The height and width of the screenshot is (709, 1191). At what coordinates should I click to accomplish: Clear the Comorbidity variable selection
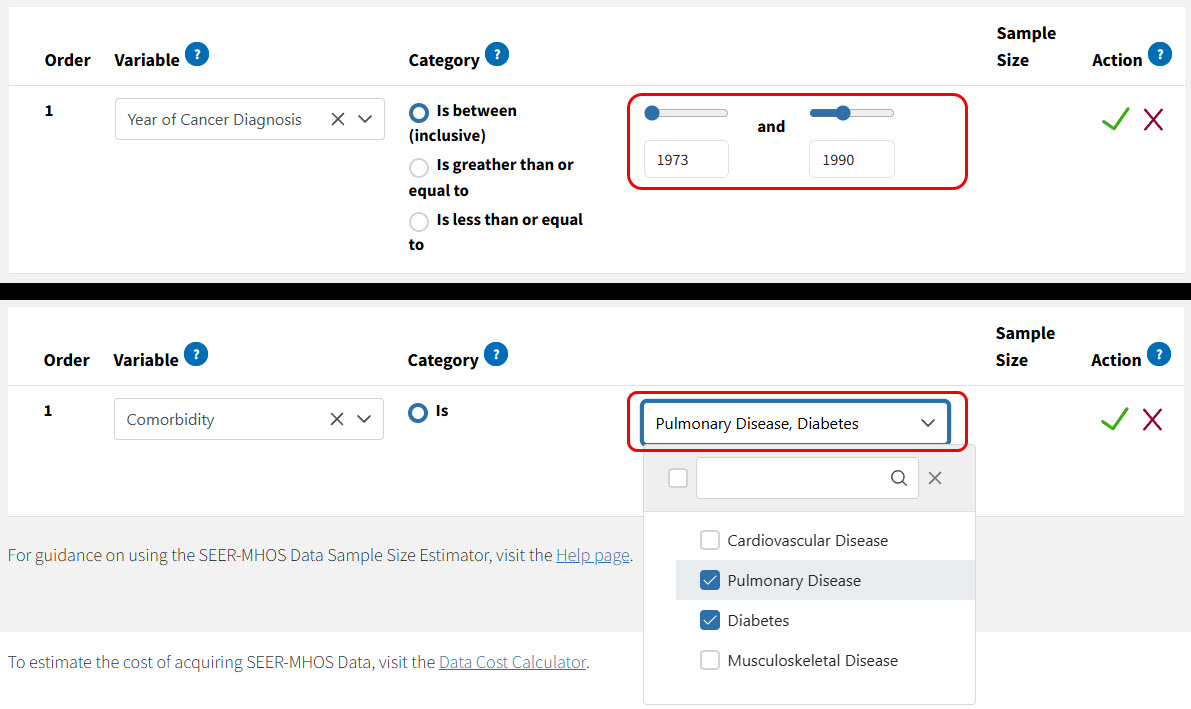coord(337,420)
